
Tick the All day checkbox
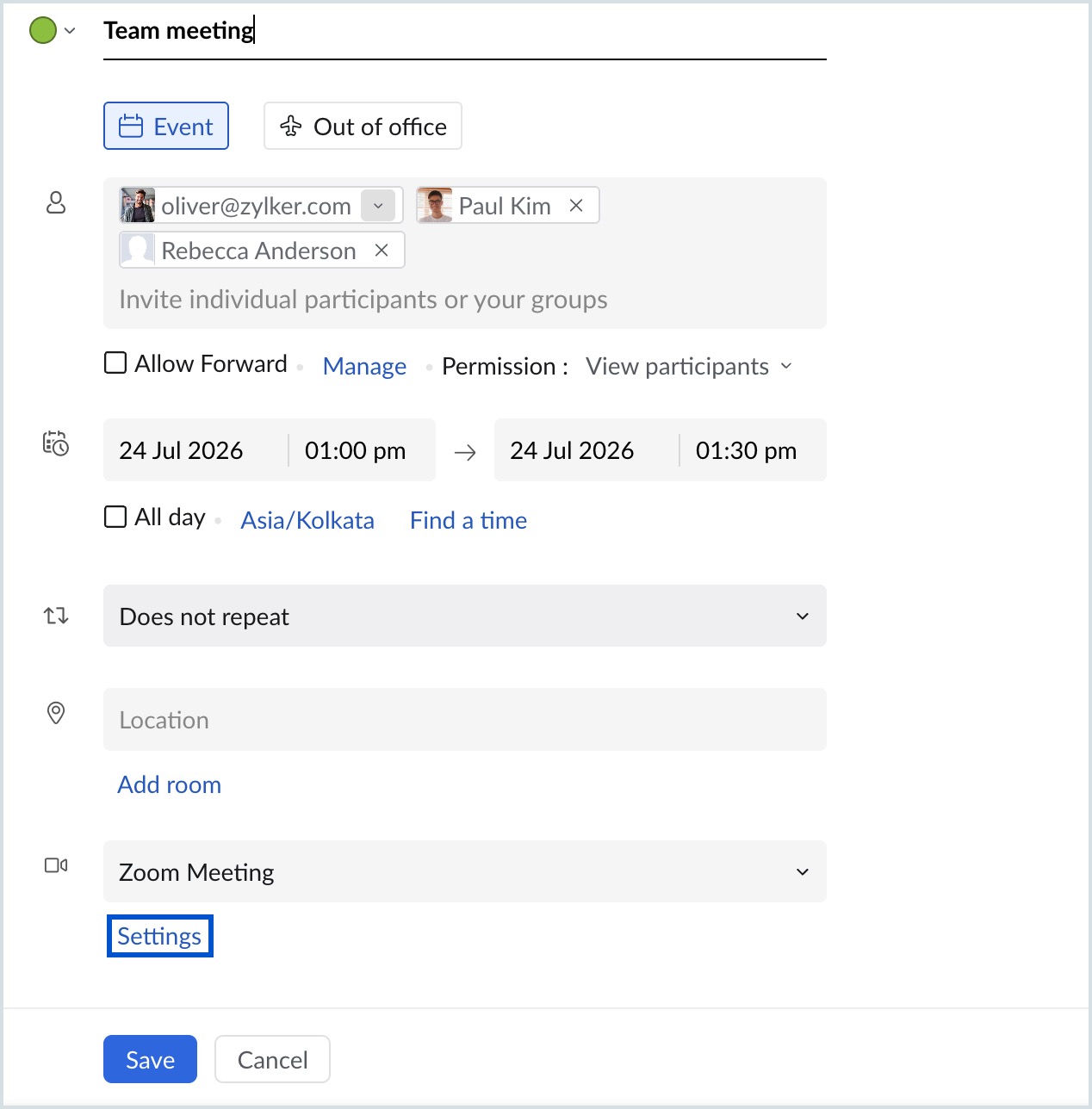(115, 517)
